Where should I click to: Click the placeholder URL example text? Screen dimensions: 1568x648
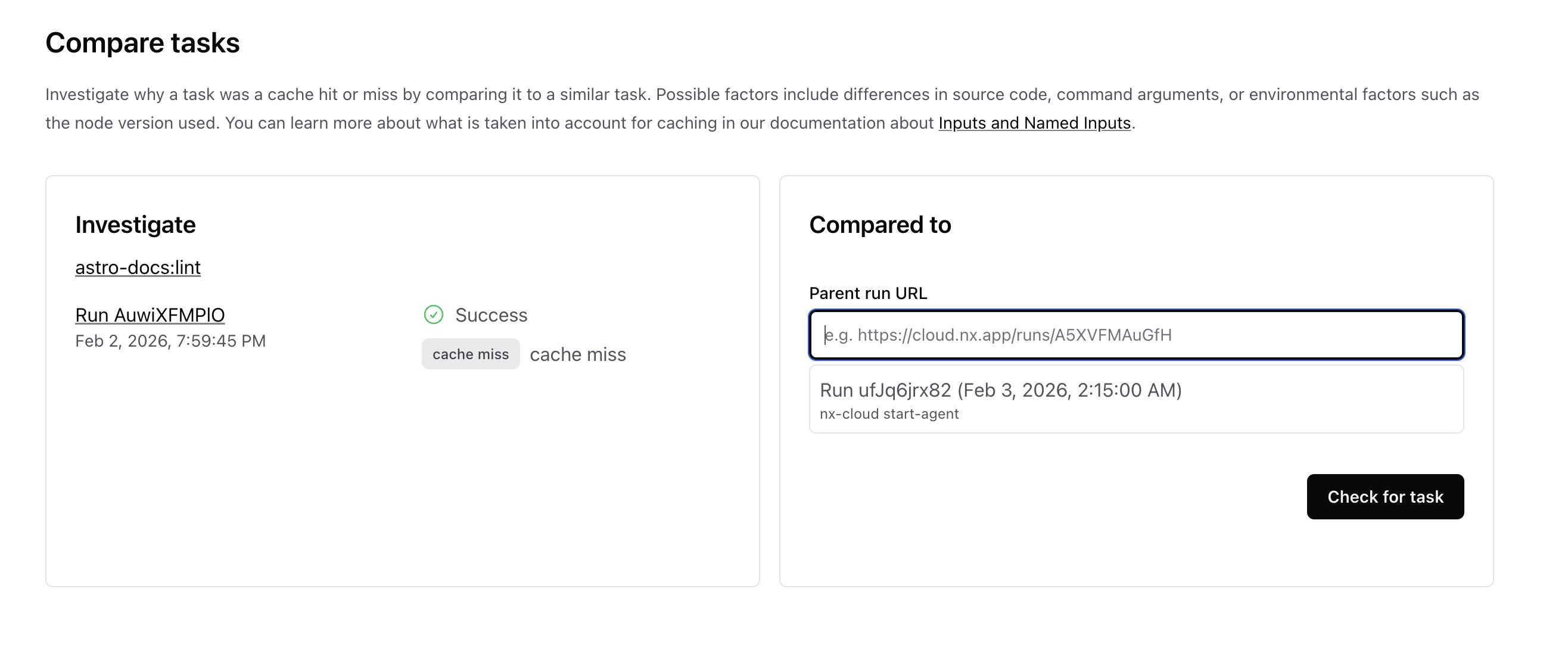pos(997,335)
